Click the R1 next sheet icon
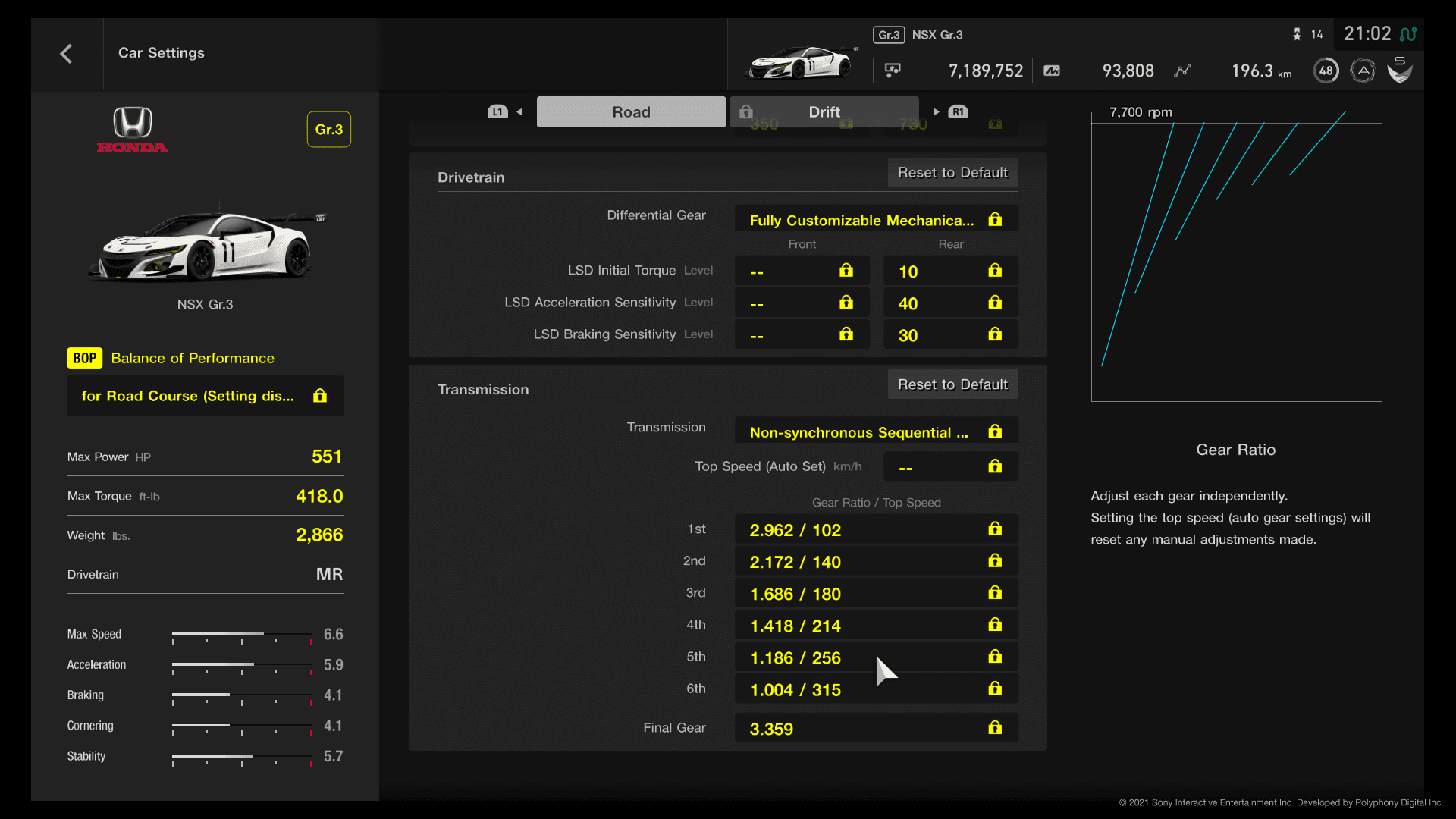The image size is (1456, 819). pos(959,111)
